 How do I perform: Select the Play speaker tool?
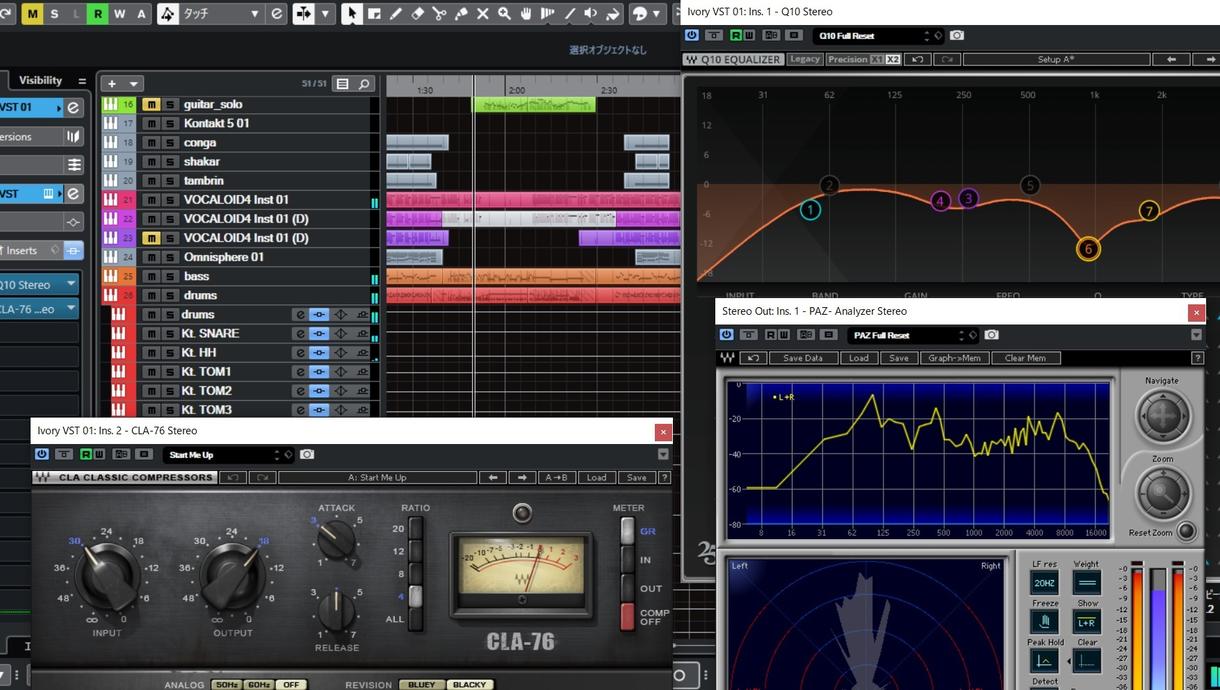tap(591, 14)
